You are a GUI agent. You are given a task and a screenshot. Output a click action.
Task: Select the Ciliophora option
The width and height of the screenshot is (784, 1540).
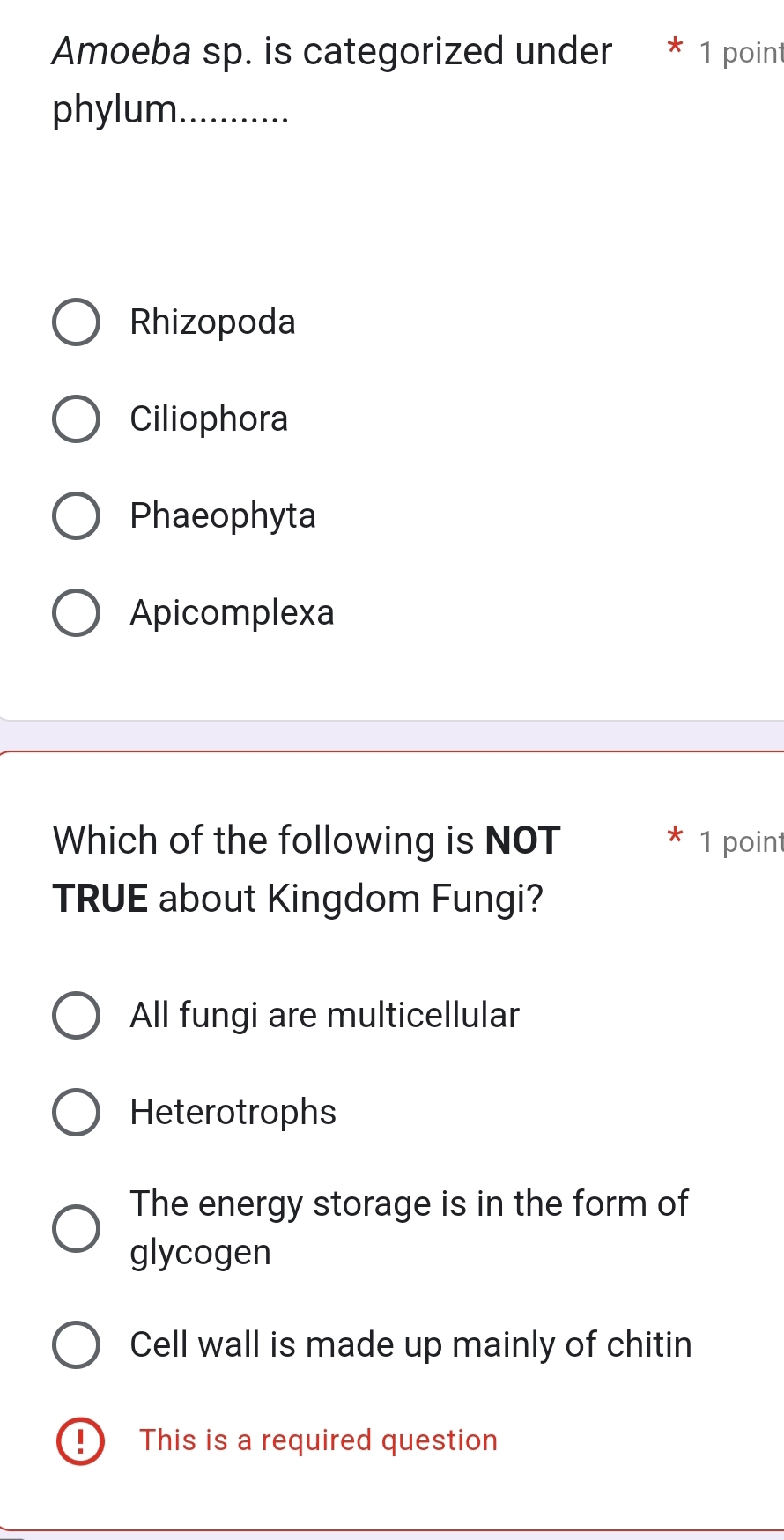pyautogui.click(x=76, y=418)
